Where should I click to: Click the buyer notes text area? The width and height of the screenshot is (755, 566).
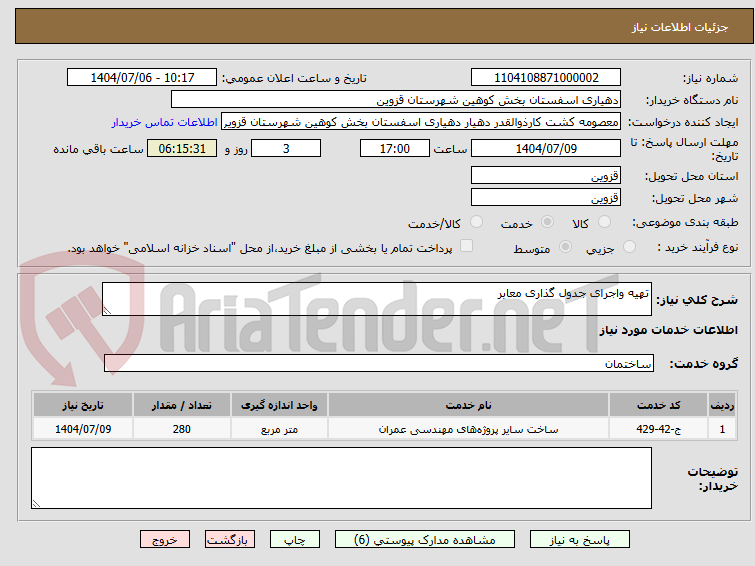[x=341, y=478]
